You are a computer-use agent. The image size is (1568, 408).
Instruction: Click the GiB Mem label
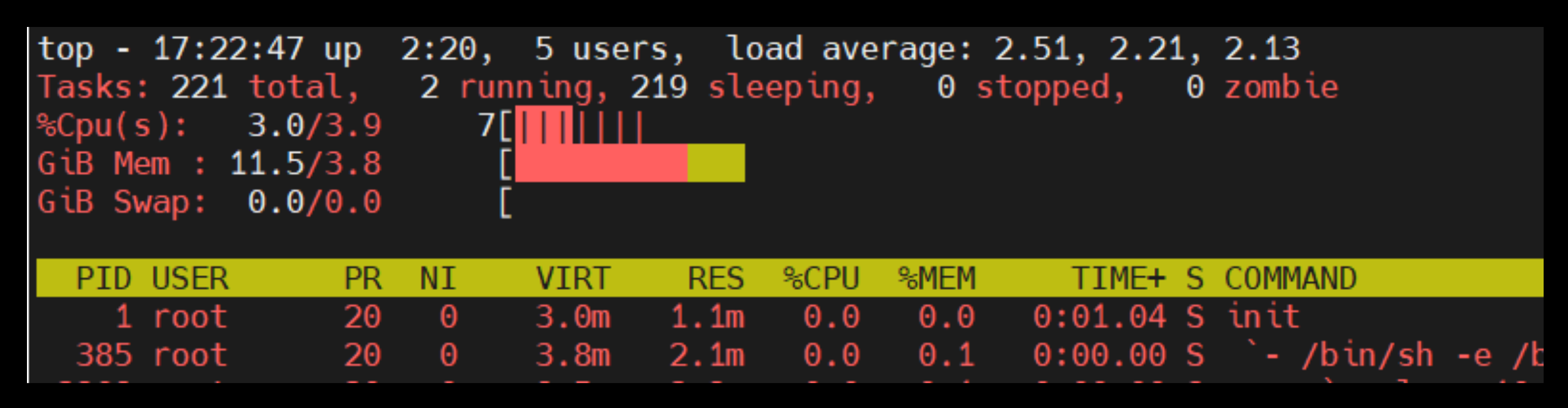click(104, 164)
